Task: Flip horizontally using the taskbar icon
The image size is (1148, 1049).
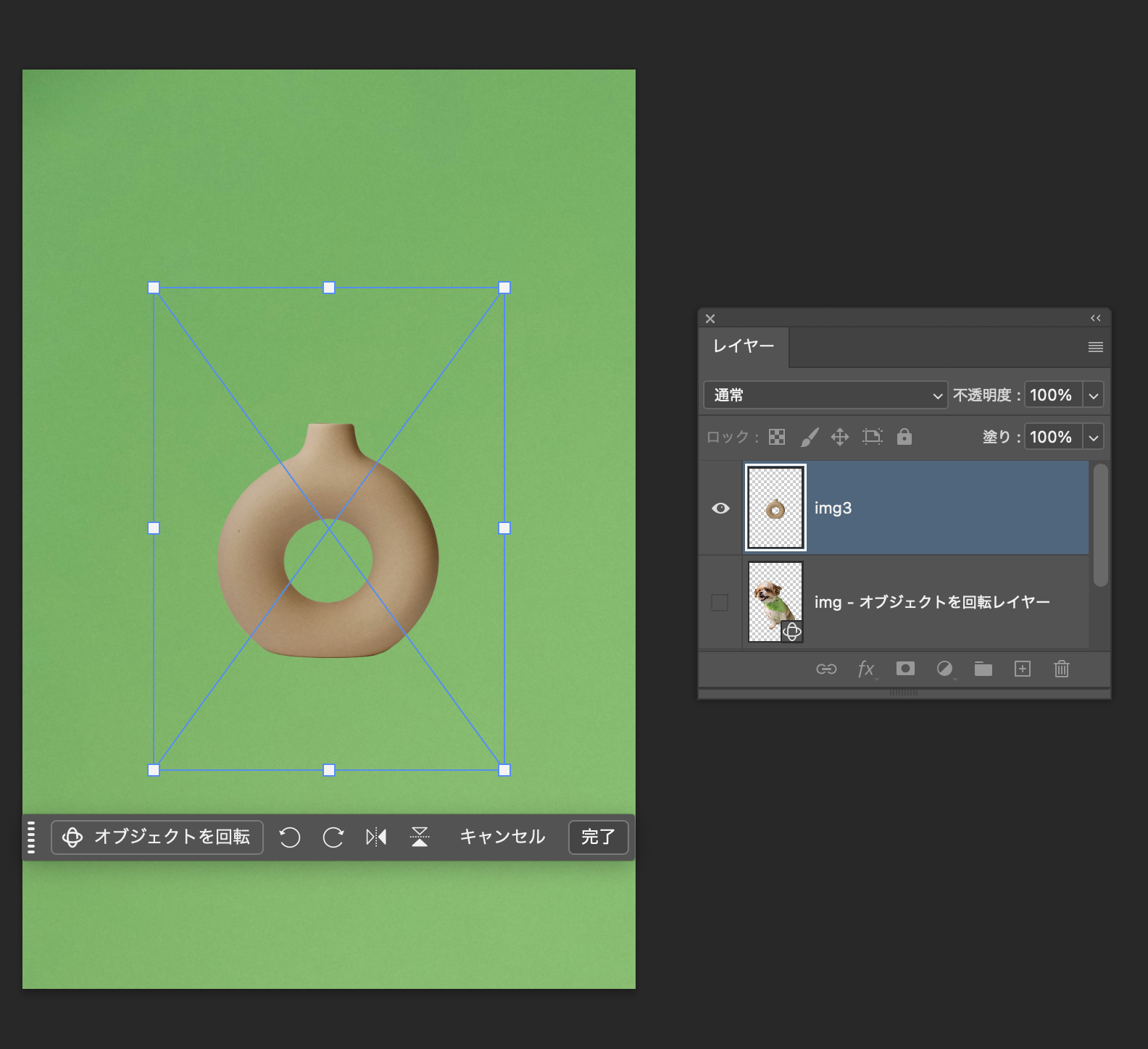Action: click(376, 837)
